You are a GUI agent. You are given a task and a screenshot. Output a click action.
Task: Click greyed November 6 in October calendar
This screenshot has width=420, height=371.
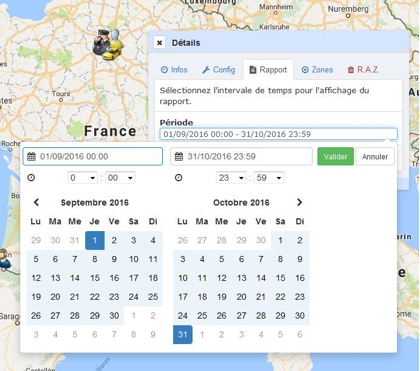300,334
